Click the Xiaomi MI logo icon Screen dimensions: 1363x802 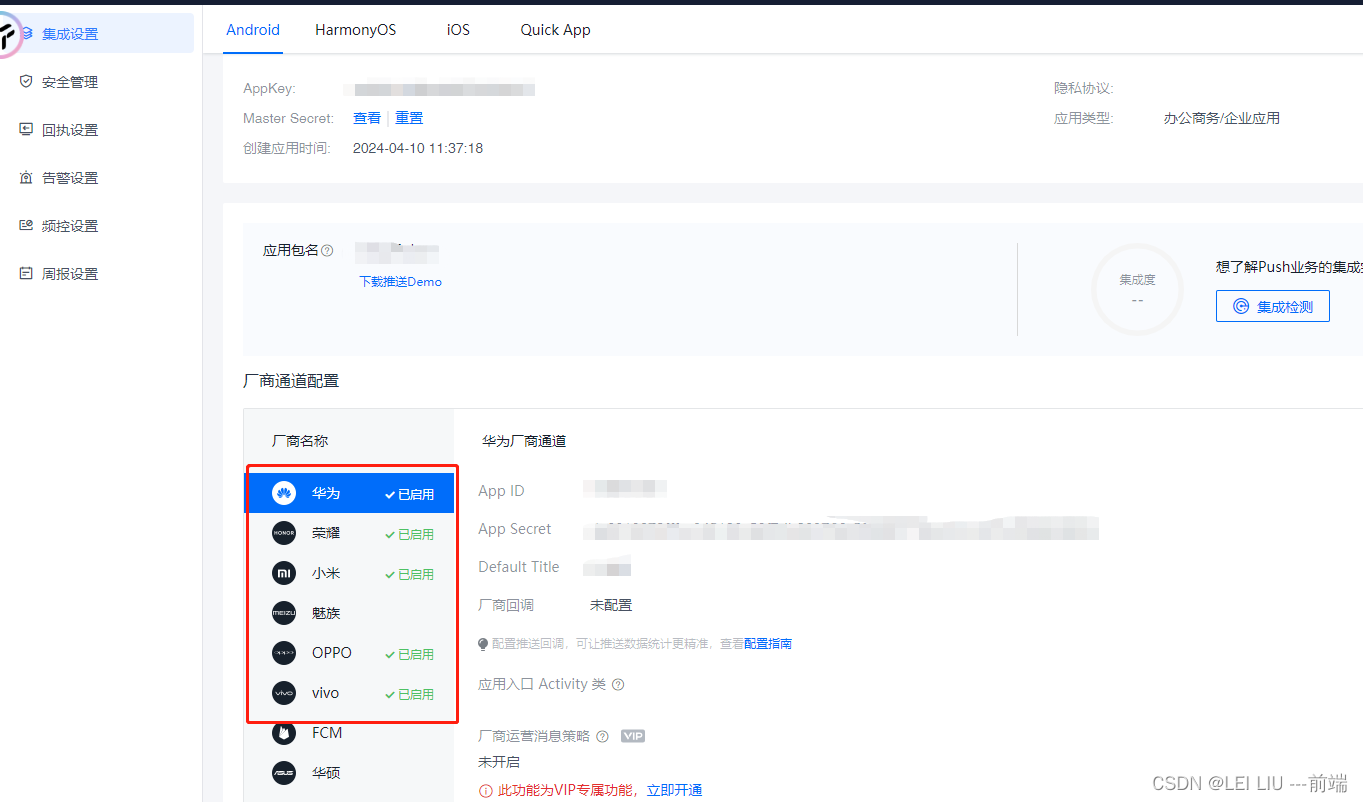point(284,573)
